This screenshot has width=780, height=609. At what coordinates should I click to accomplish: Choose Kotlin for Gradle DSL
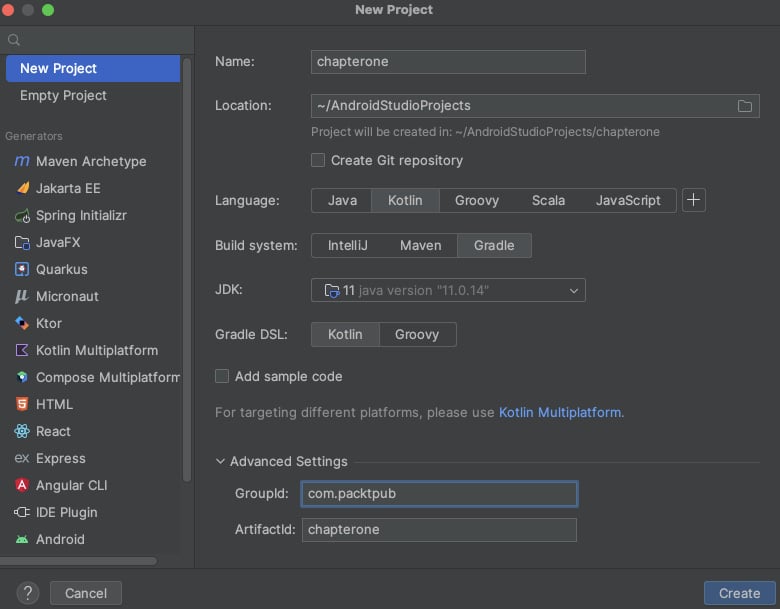[x=345, y=335]
